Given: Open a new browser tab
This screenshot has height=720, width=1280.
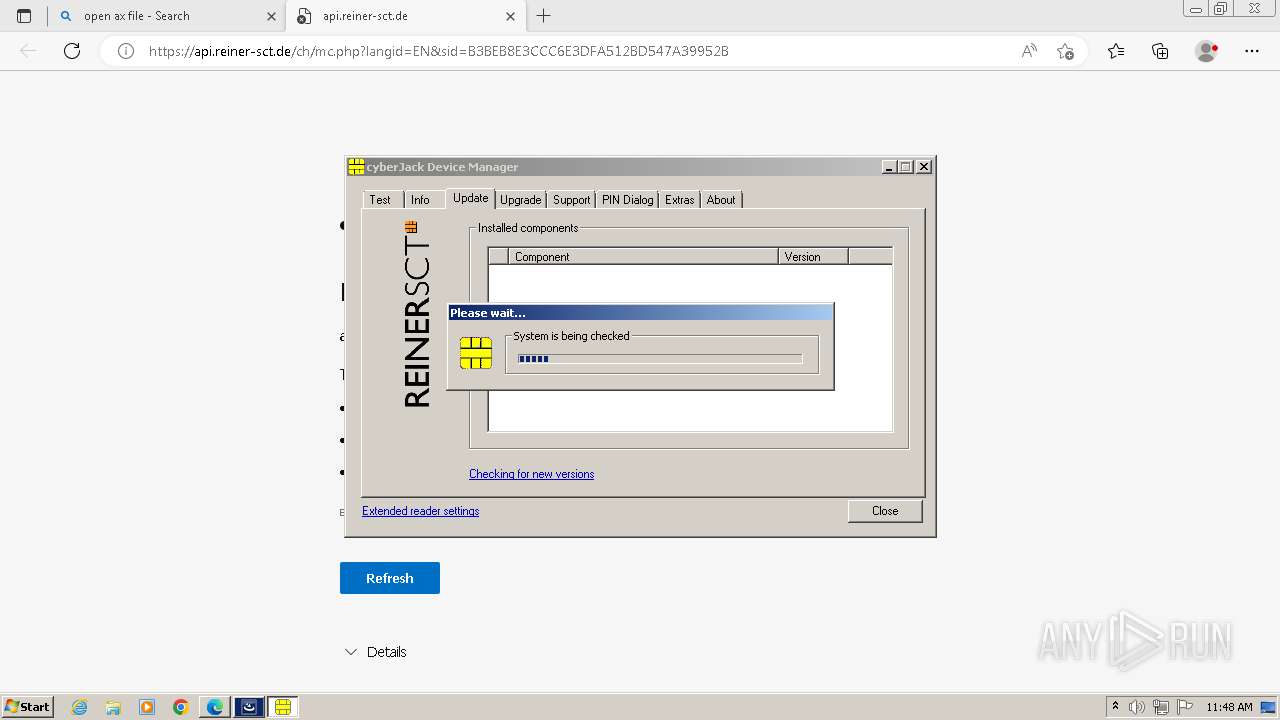Looking at the screenshot, I should click(x=543, y=16).
